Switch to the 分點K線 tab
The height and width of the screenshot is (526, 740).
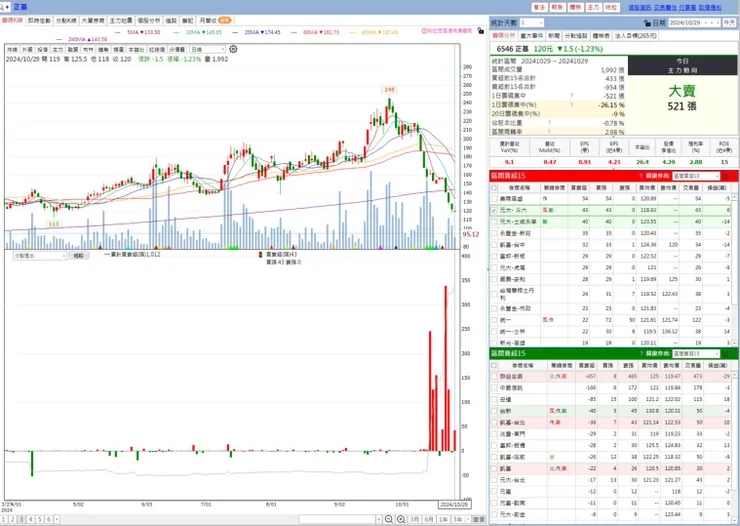pos(66,21)
